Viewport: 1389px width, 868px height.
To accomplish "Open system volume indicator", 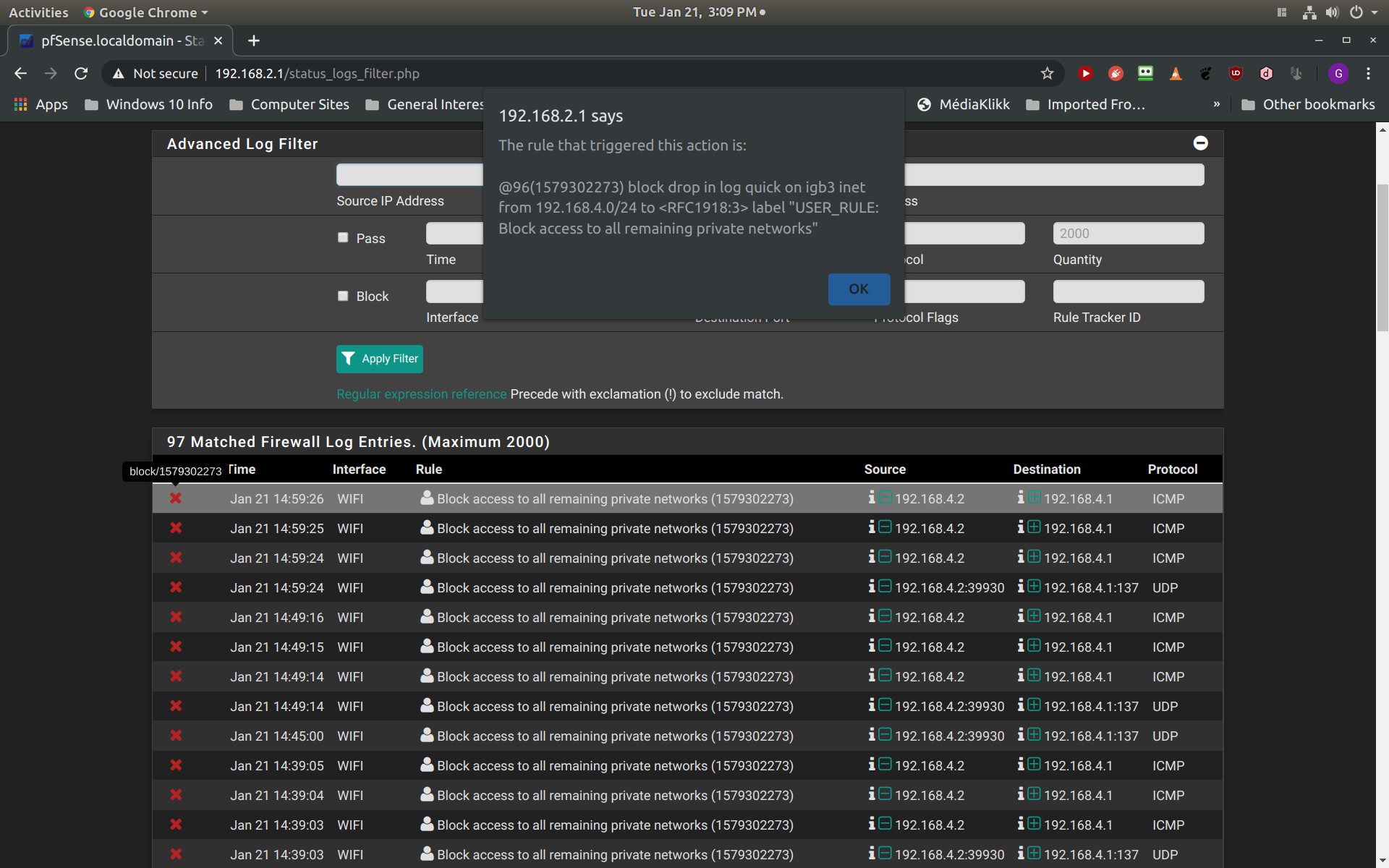I will pos(1332,12).
